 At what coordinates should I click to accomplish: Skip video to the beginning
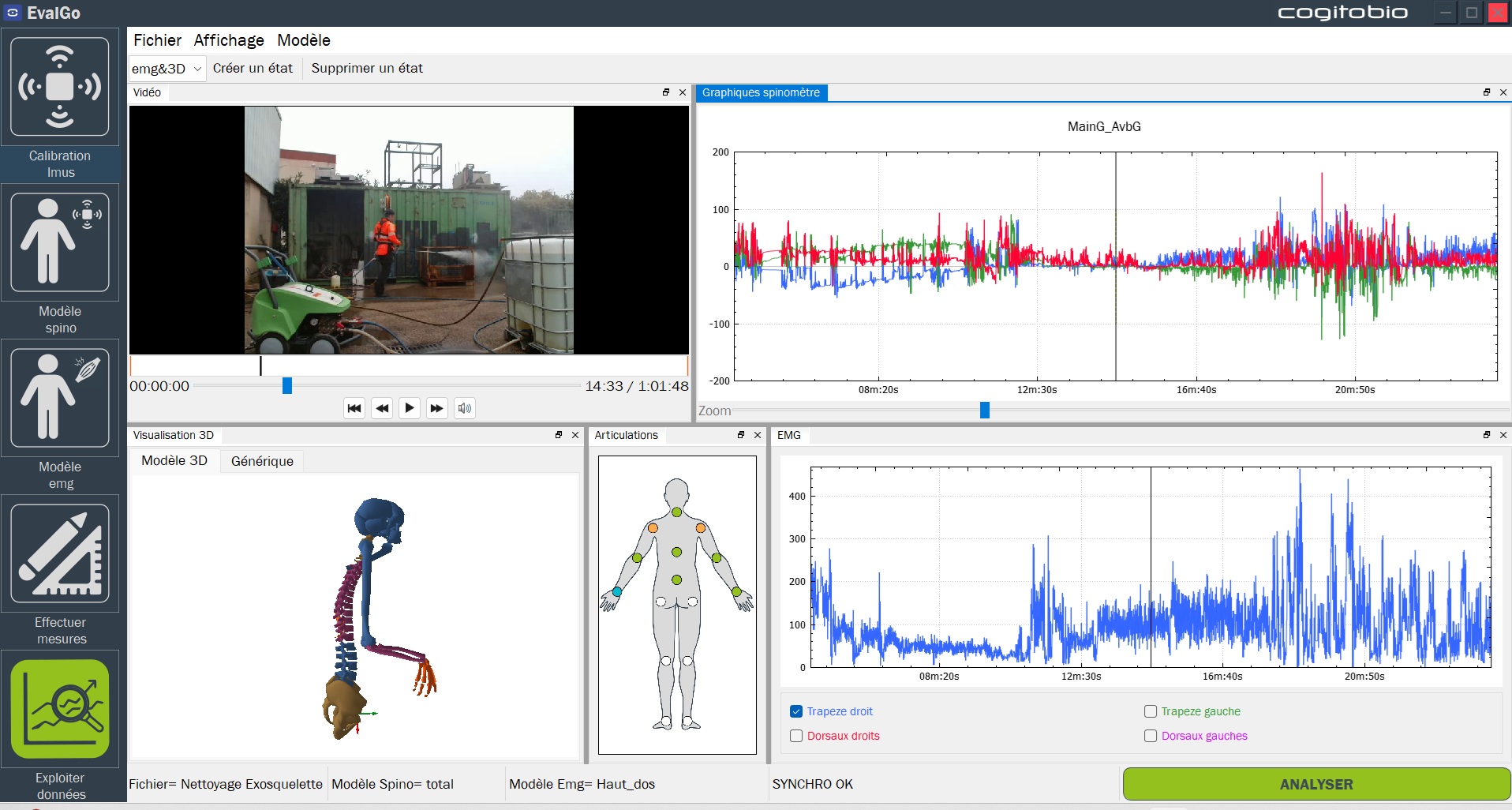[354, 408]
